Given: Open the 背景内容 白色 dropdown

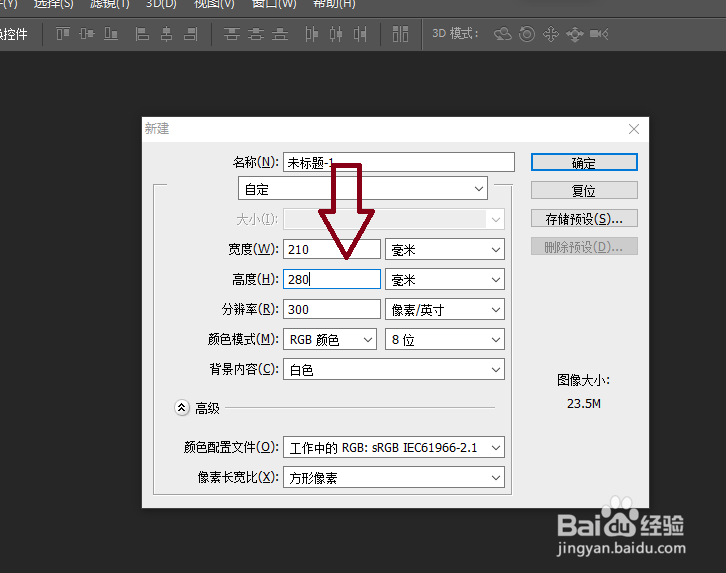Looking at the screenshot, I should [394, 369].
